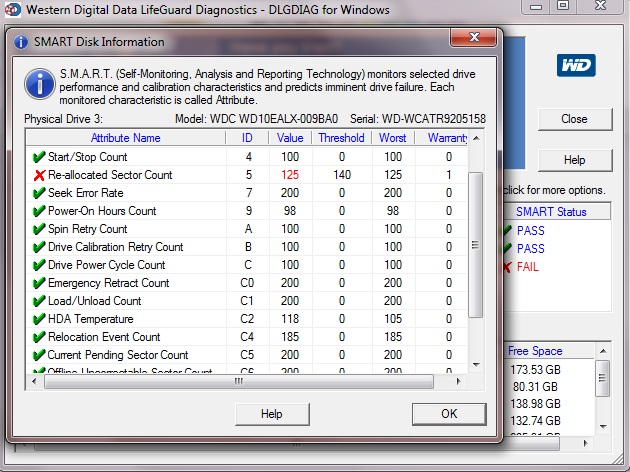
Task: Click the FAIL status text in main window
Action: tap(528, 267)
